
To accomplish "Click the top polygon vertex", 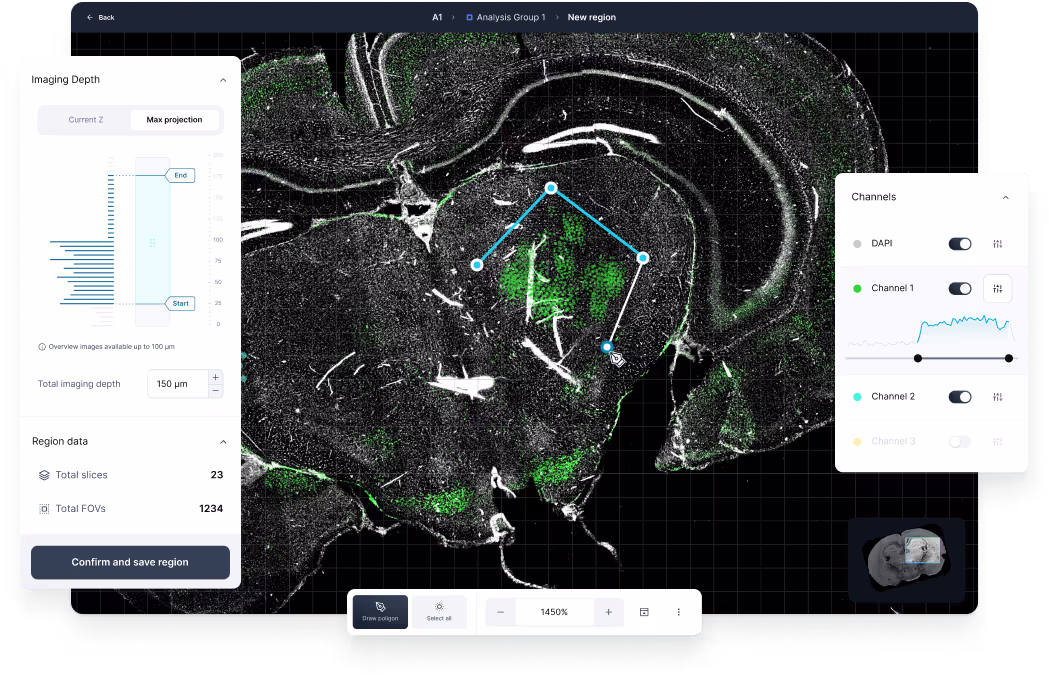I will coord(551,189).
